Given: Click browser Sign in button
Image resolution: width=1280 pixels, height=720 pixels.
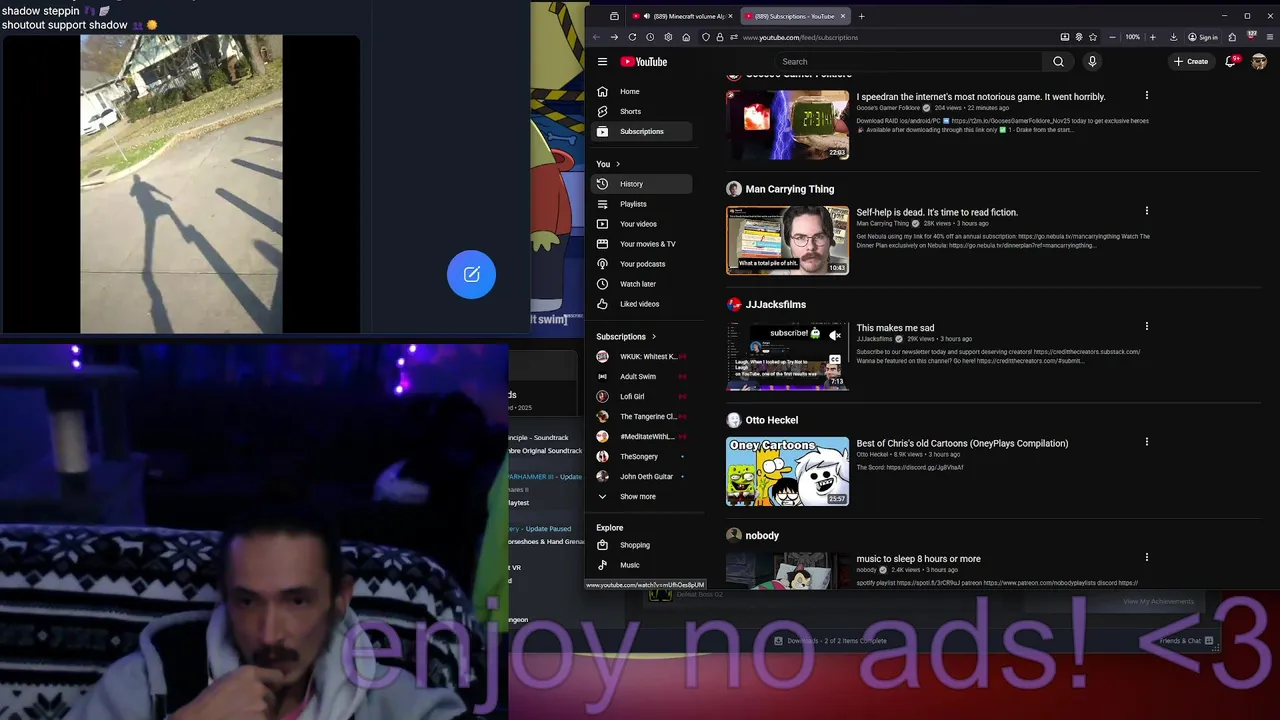Looking at the screenshot, I should (x=1203, y=37).
